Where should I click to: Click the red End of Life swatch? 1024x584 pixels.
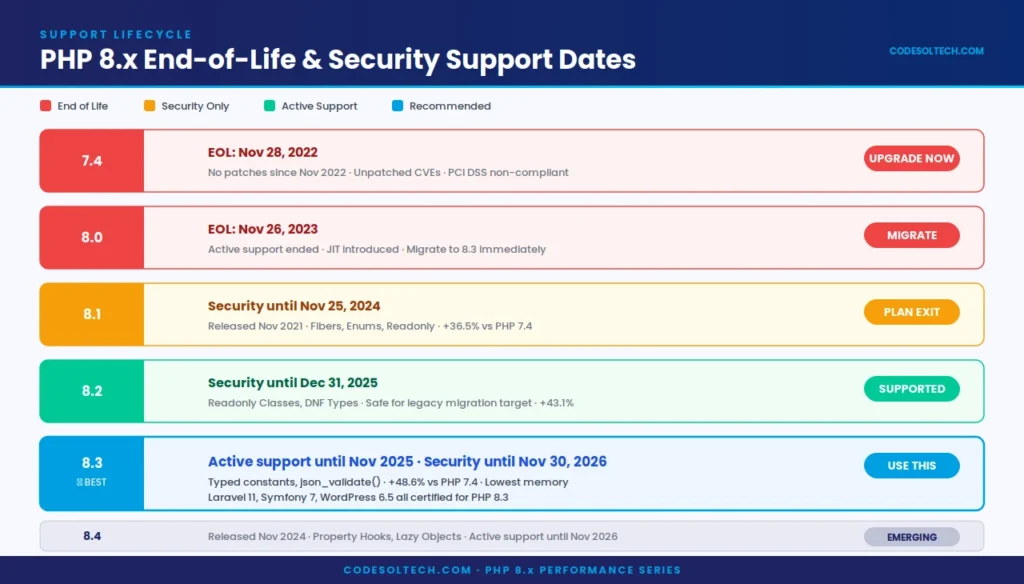click(x=46, y=106)
